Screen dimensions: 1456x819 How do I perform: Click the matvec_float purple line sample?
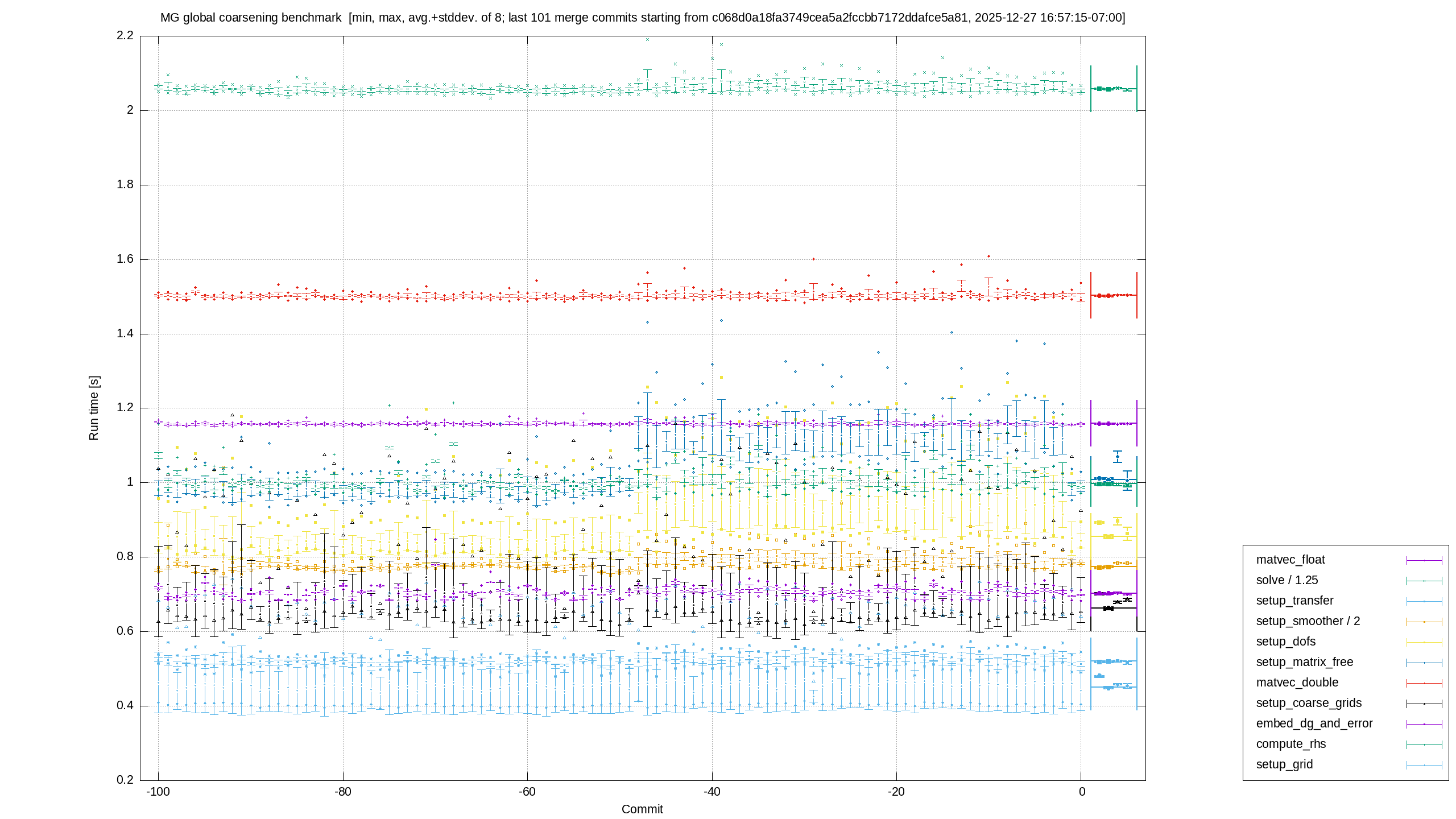tap(1424, 560)
